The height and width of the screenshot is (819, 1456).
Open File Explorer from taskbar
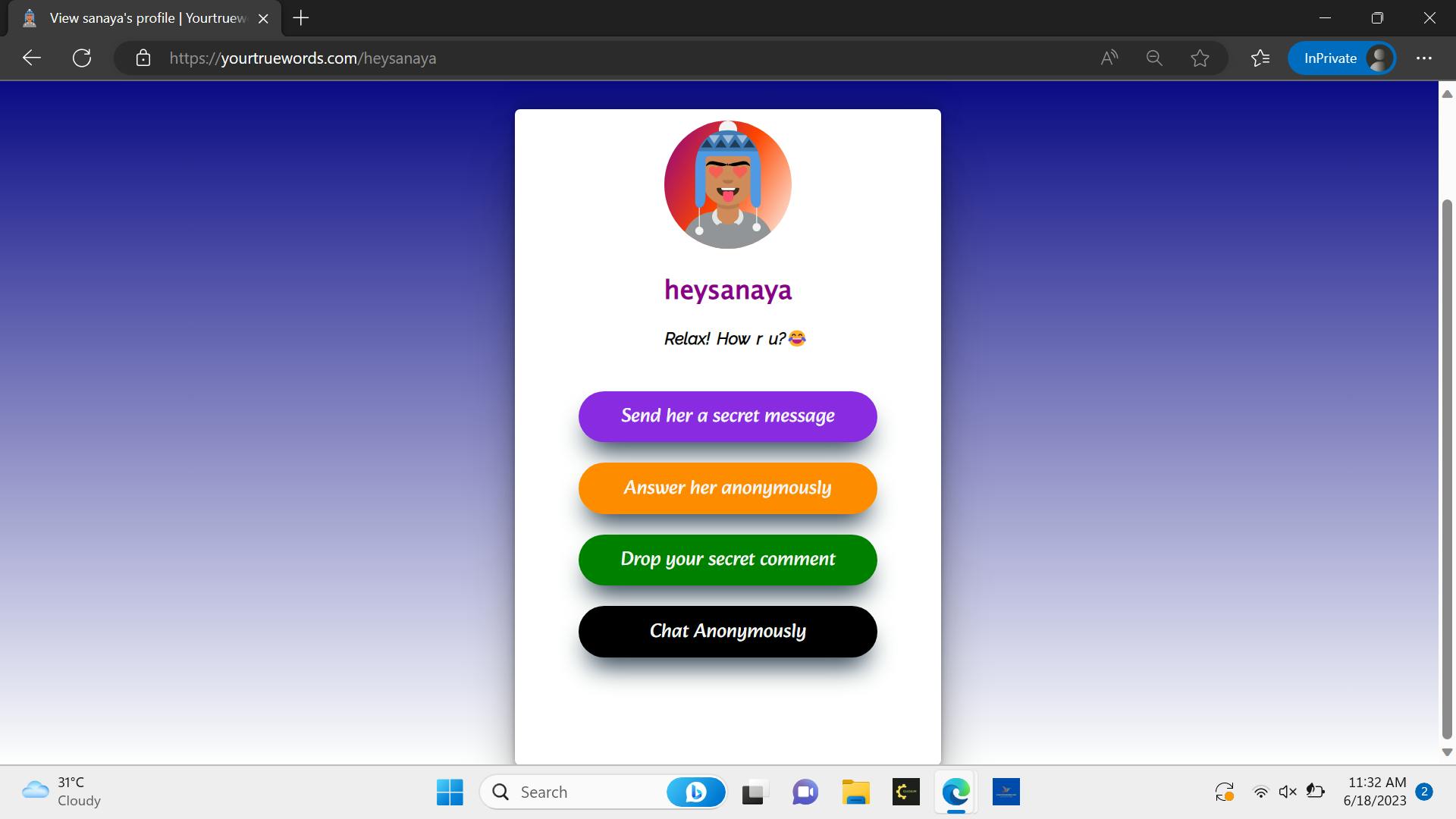pos(855,792)
